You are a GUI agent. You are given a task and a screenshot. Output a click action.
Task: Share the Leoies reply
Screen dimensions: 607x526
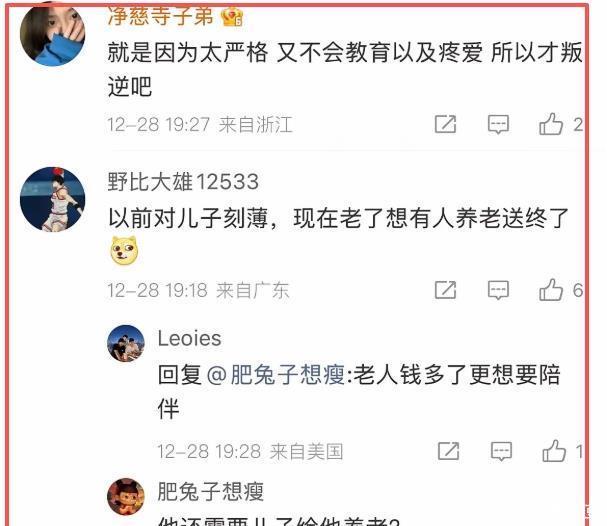[x=448, y=451]
